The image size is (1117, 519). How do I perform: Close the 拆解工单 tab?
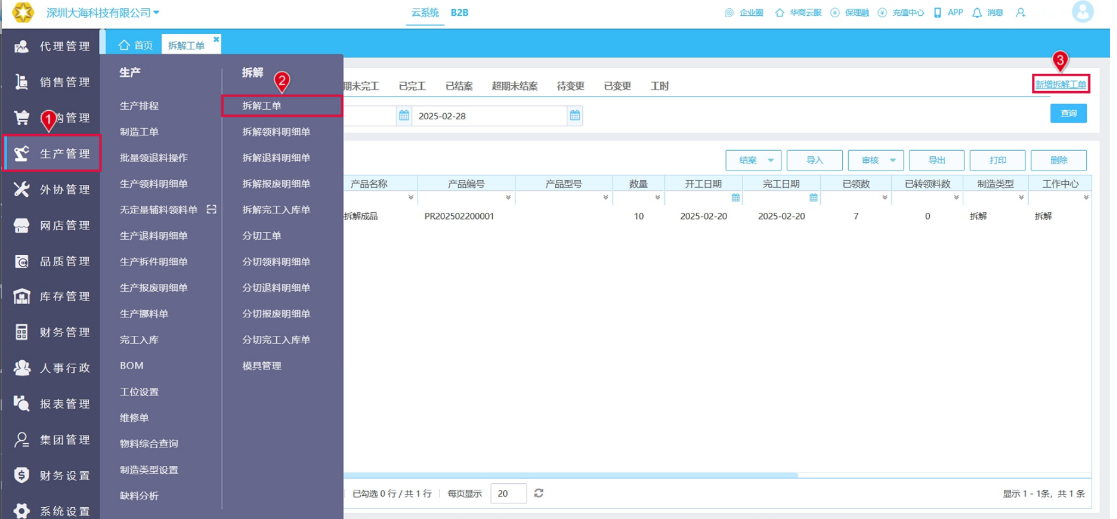(216, 38)
